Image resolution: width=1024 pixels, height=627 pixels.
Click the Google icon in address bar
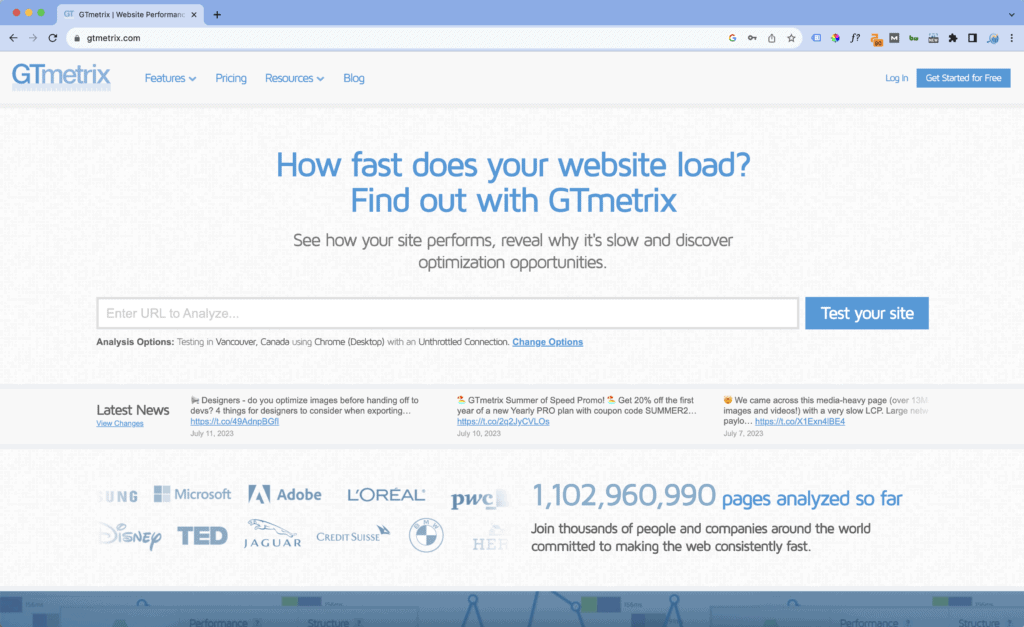pos(732,38)
